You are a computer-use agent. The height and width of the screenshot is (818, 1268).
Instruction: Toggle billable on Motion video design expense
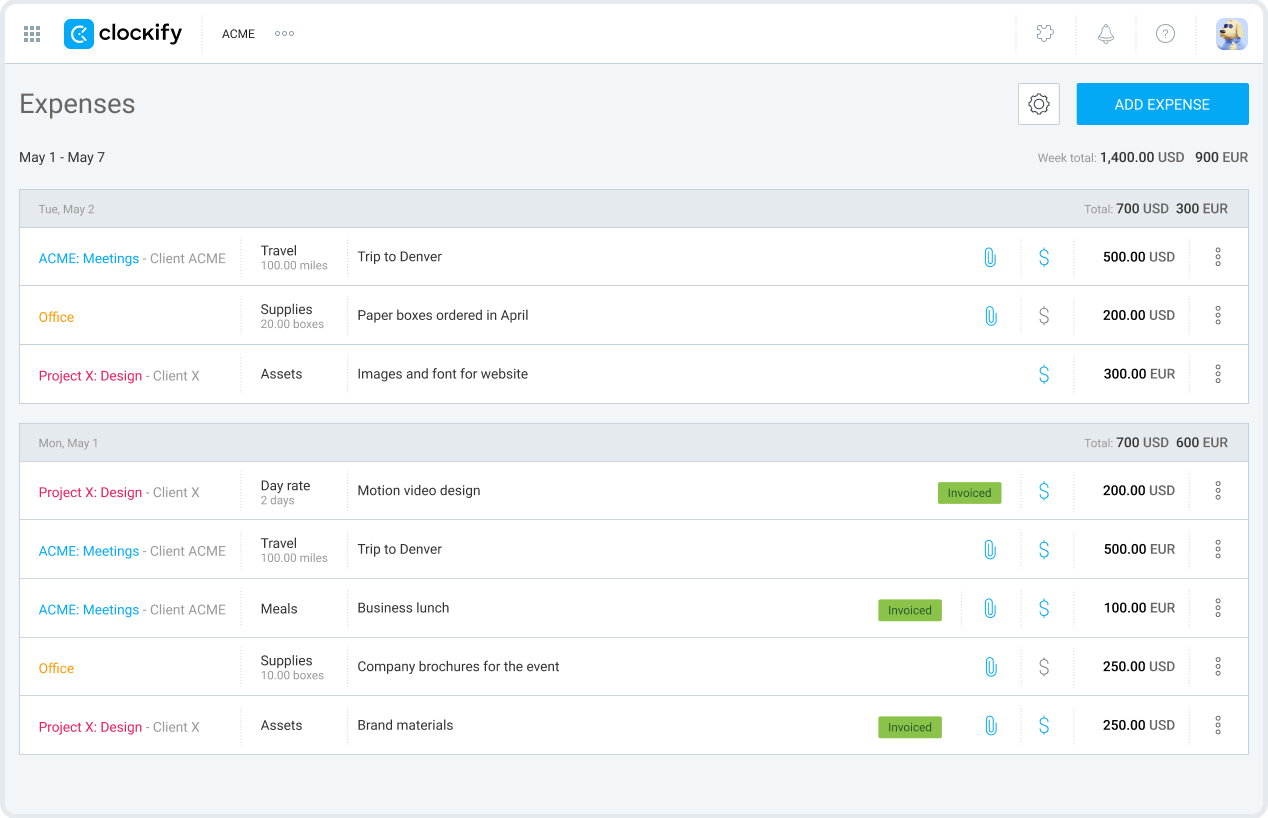click(1044, 491)
